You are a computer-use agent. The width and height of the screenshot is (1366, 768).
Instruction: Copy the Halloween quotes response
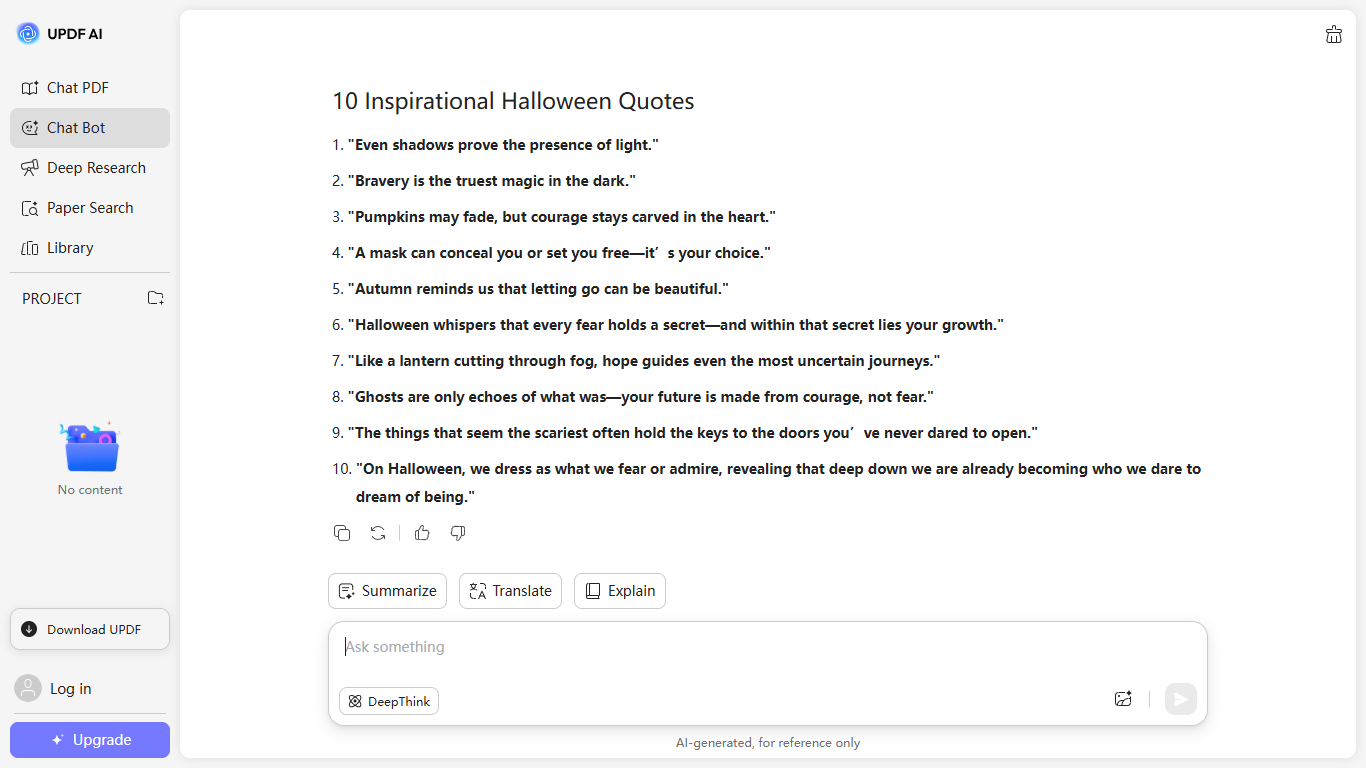(x=342, y=533)
